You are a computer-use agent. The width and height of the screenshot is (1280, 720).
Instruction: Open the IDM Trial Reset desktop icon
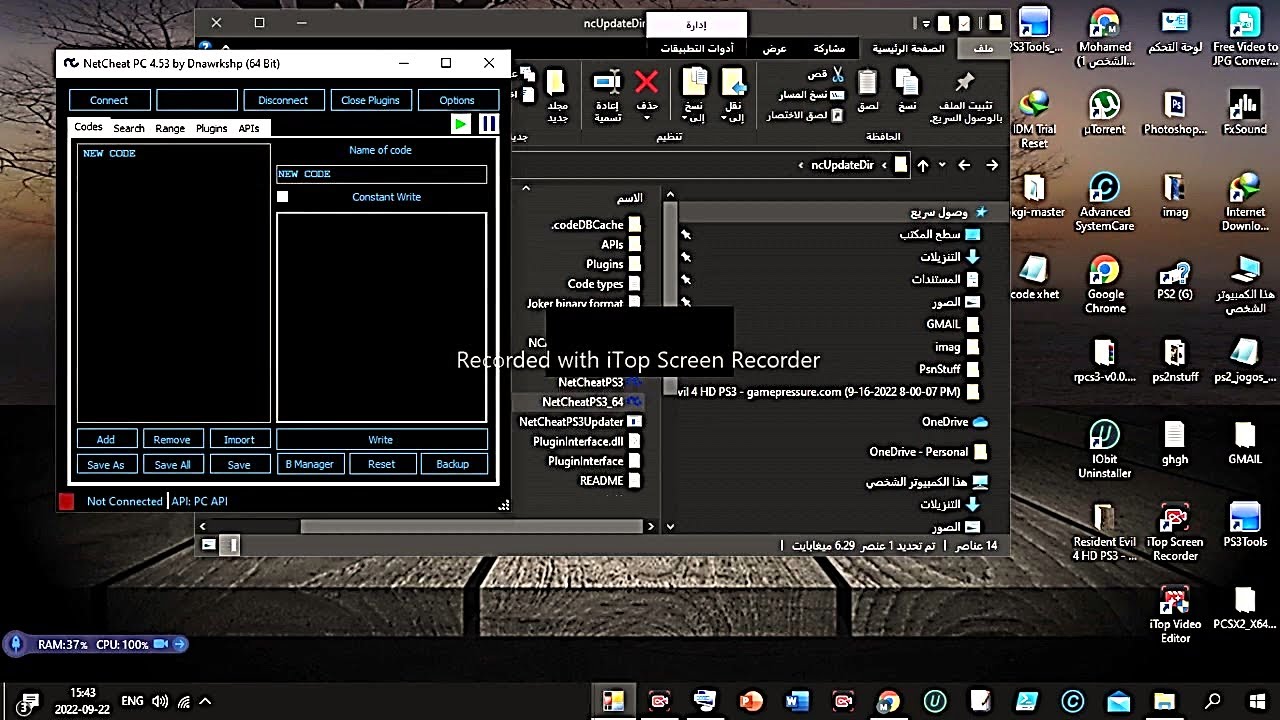pyautogui.click(x=1034, y=118)
